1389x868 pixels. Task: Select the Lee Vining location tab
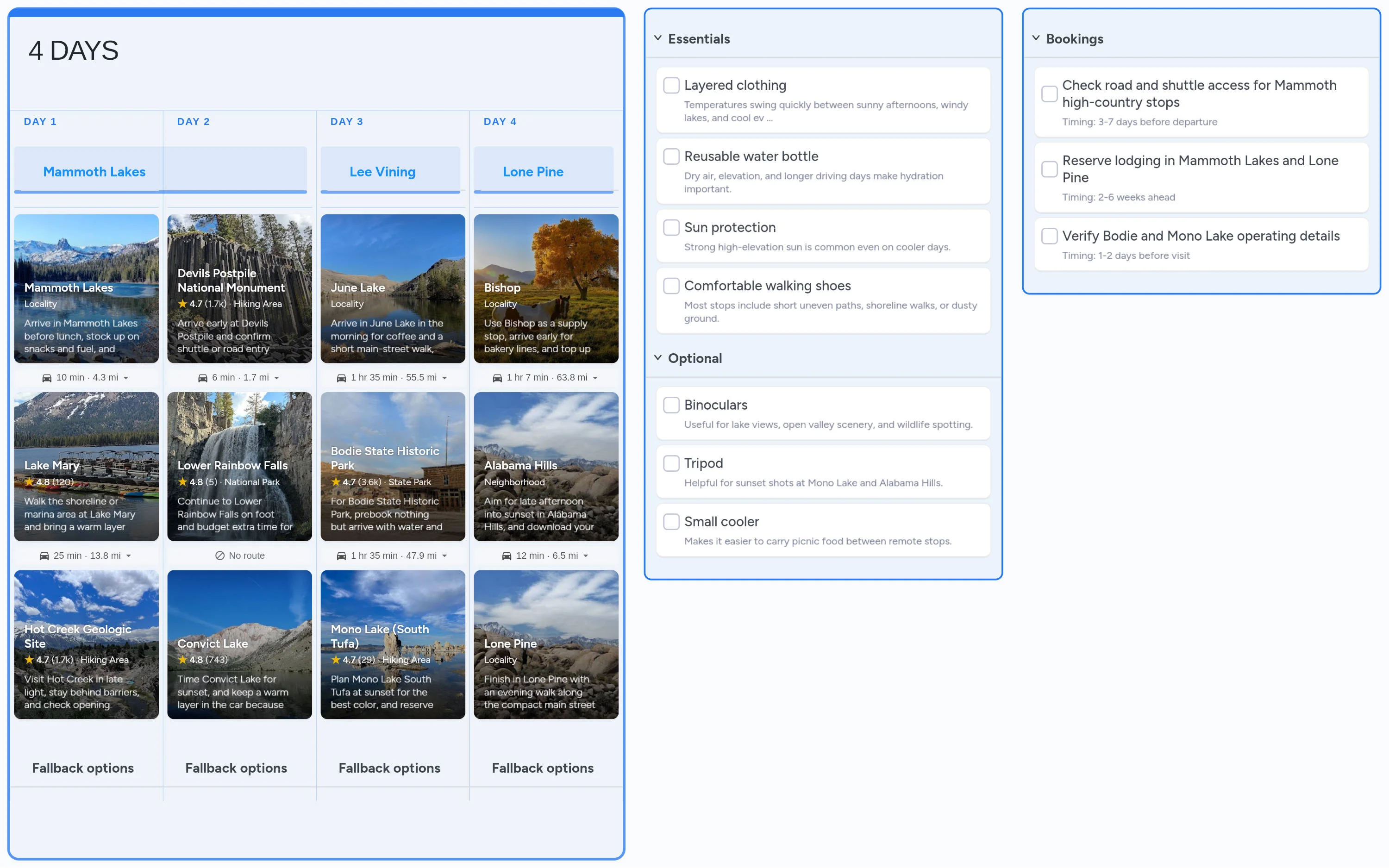pos(382,172)
